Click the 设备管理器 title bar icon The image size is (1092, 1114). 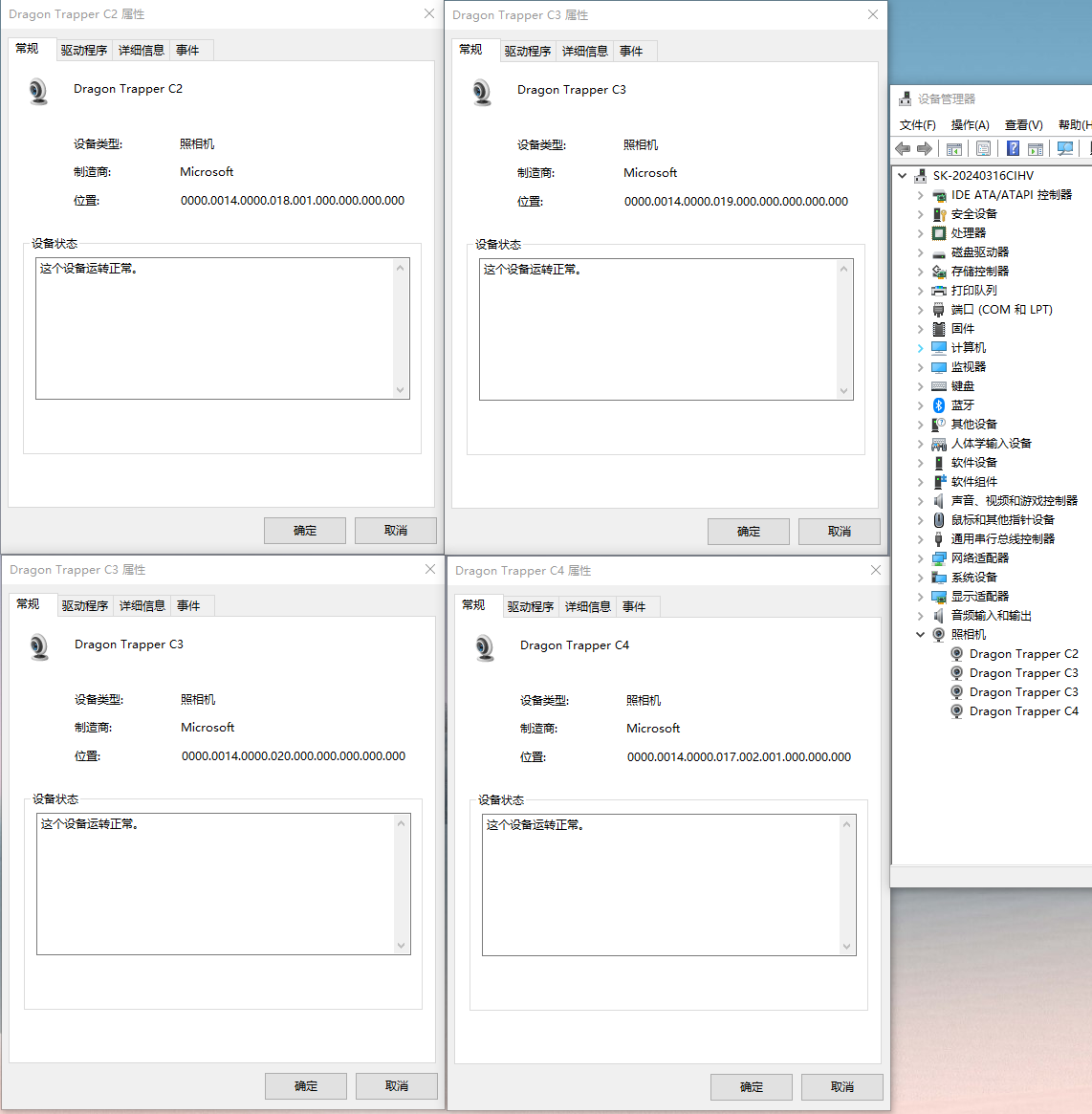coord(905,98)
